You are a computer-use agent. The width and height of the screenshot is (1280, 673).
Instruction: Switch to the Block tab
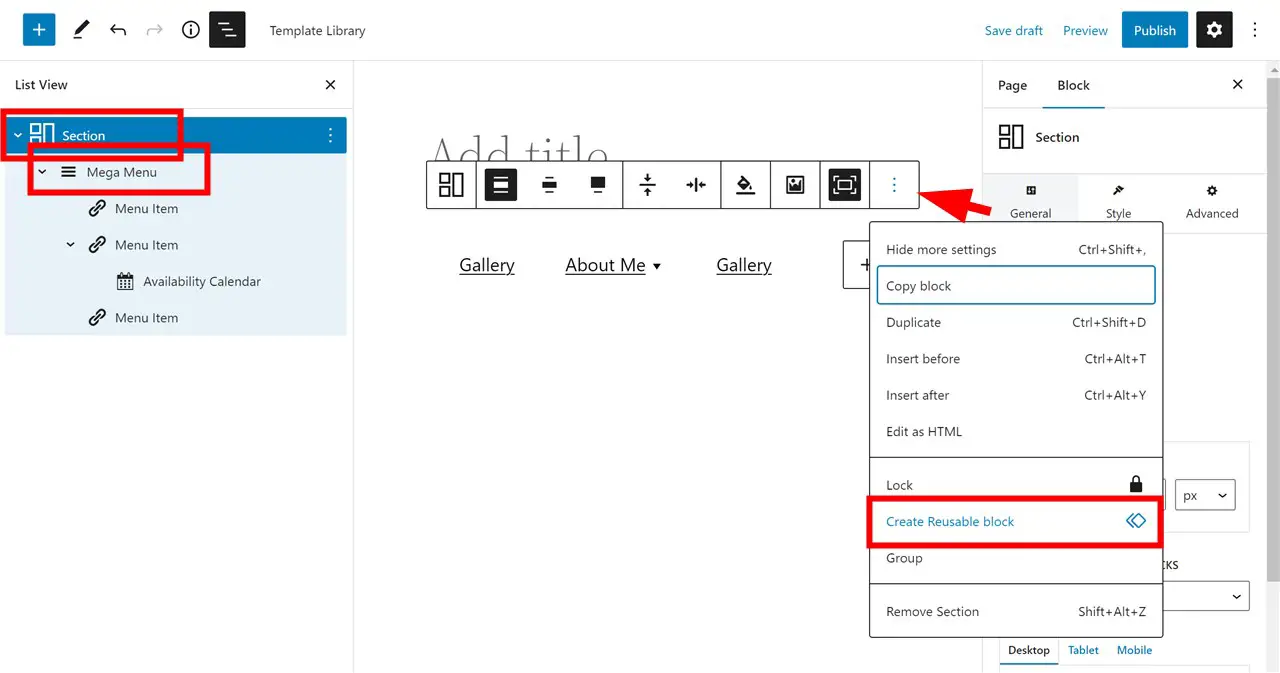pyautogui.click(x=1073, y=85)
